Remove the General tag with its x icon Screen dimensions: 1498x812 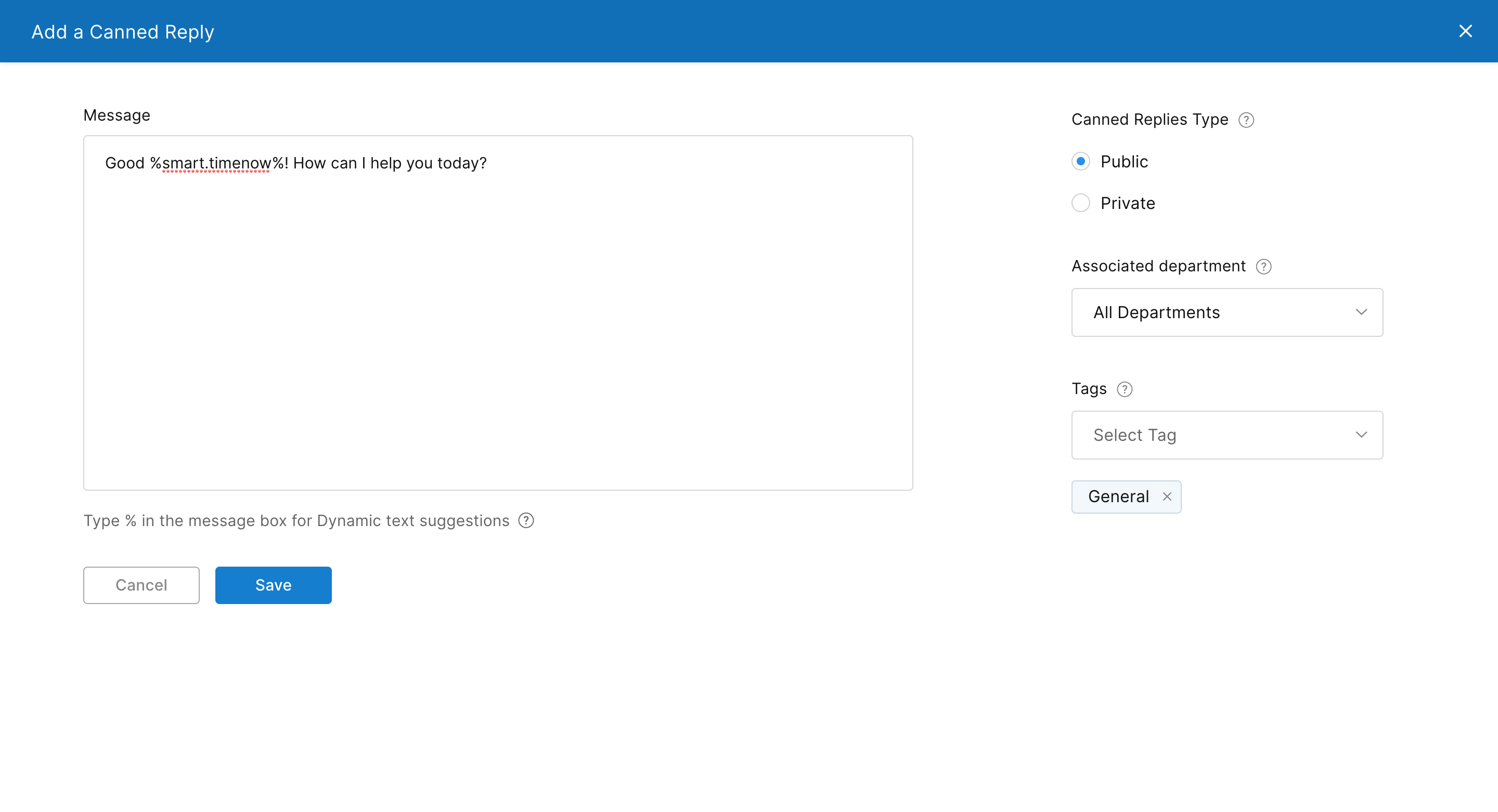(1167, 496)
